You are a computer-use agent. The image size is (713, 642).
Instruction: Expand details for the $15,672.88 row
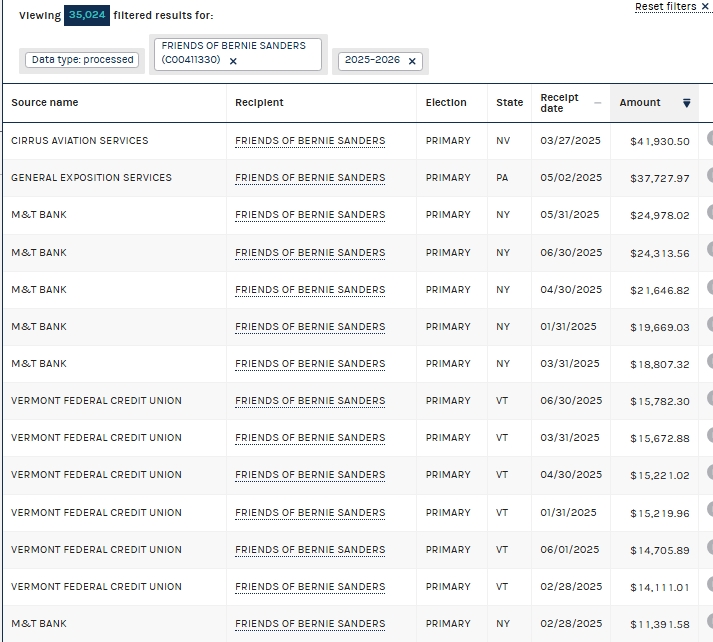tap(710, 435)
